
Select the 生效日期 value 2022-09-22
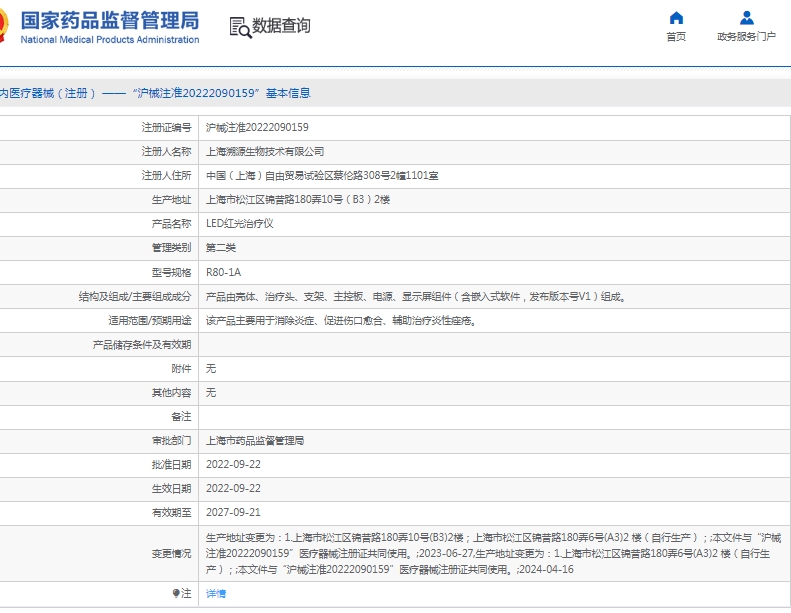[x=233, y=488]
